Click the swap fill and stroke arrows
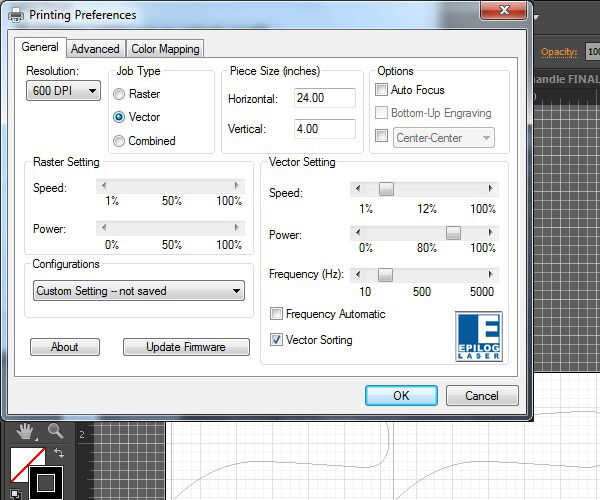This screenshot has width=600, height=500. pyautogui.click(x=59, y=453)
